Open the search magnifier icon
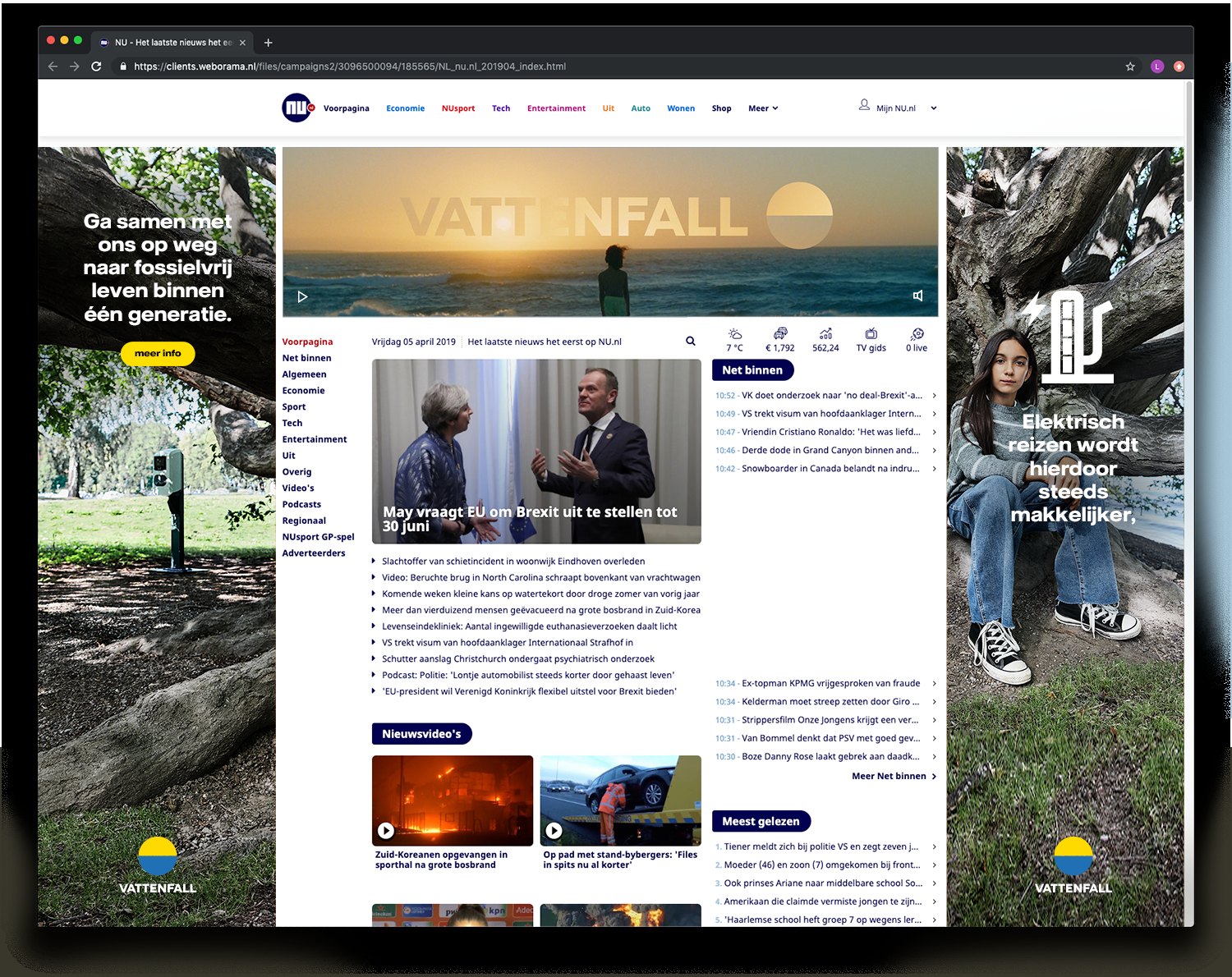The image size is (1232, 977). (691, 342)
